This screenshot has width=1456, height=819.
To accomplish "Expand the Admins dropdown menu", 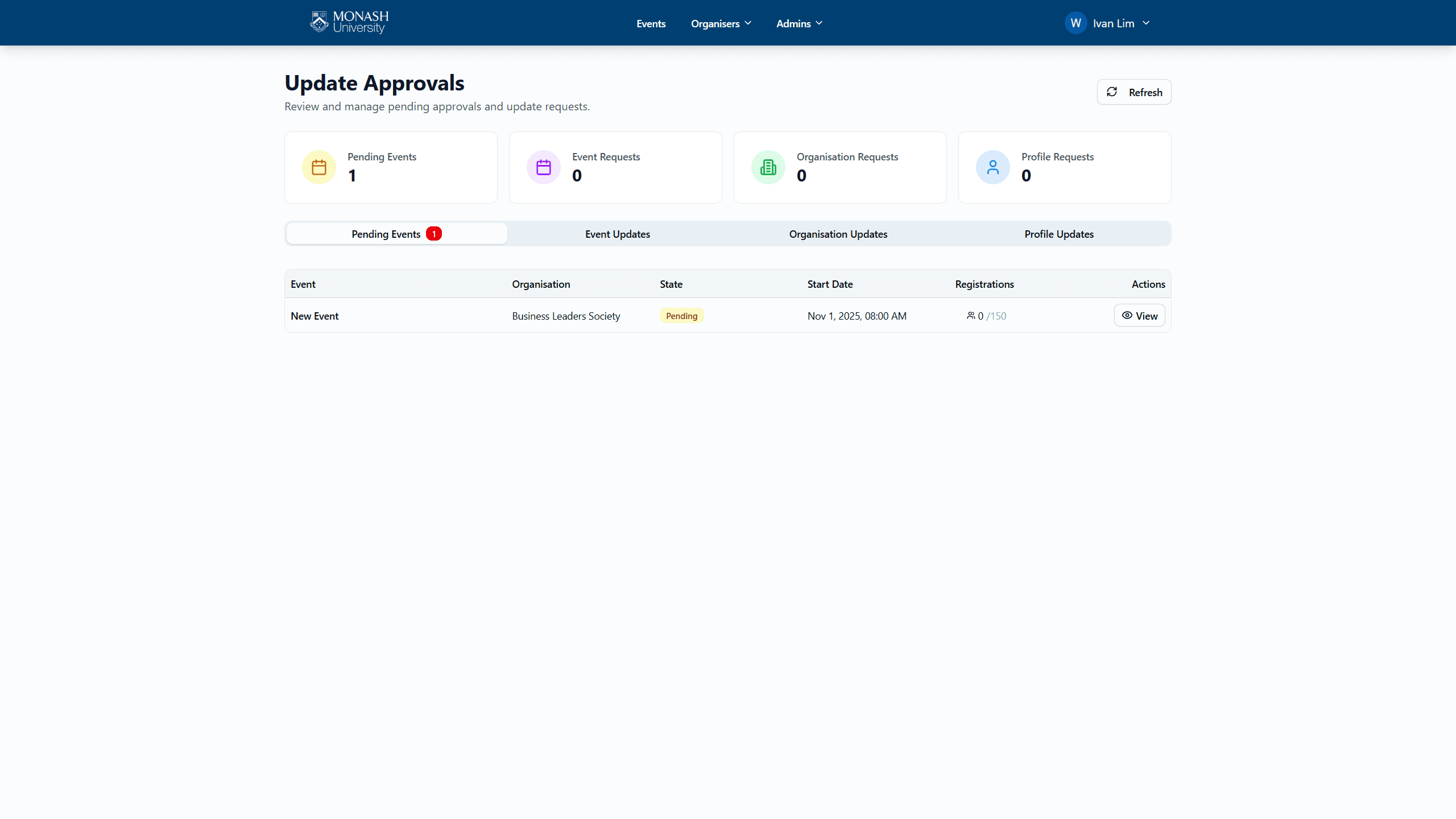I will coord(799,23).
